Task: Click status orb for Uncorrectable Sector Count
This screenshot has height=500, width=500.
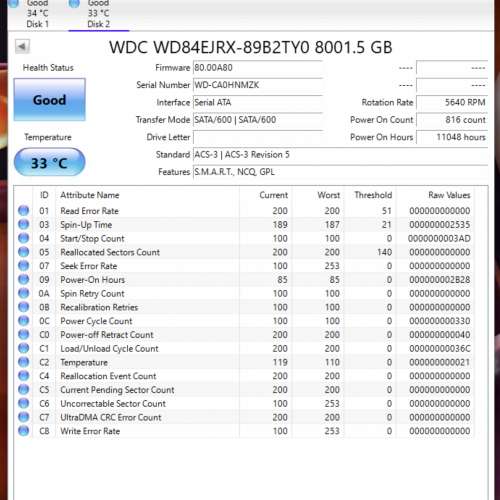Action: [x=23, y=403]
